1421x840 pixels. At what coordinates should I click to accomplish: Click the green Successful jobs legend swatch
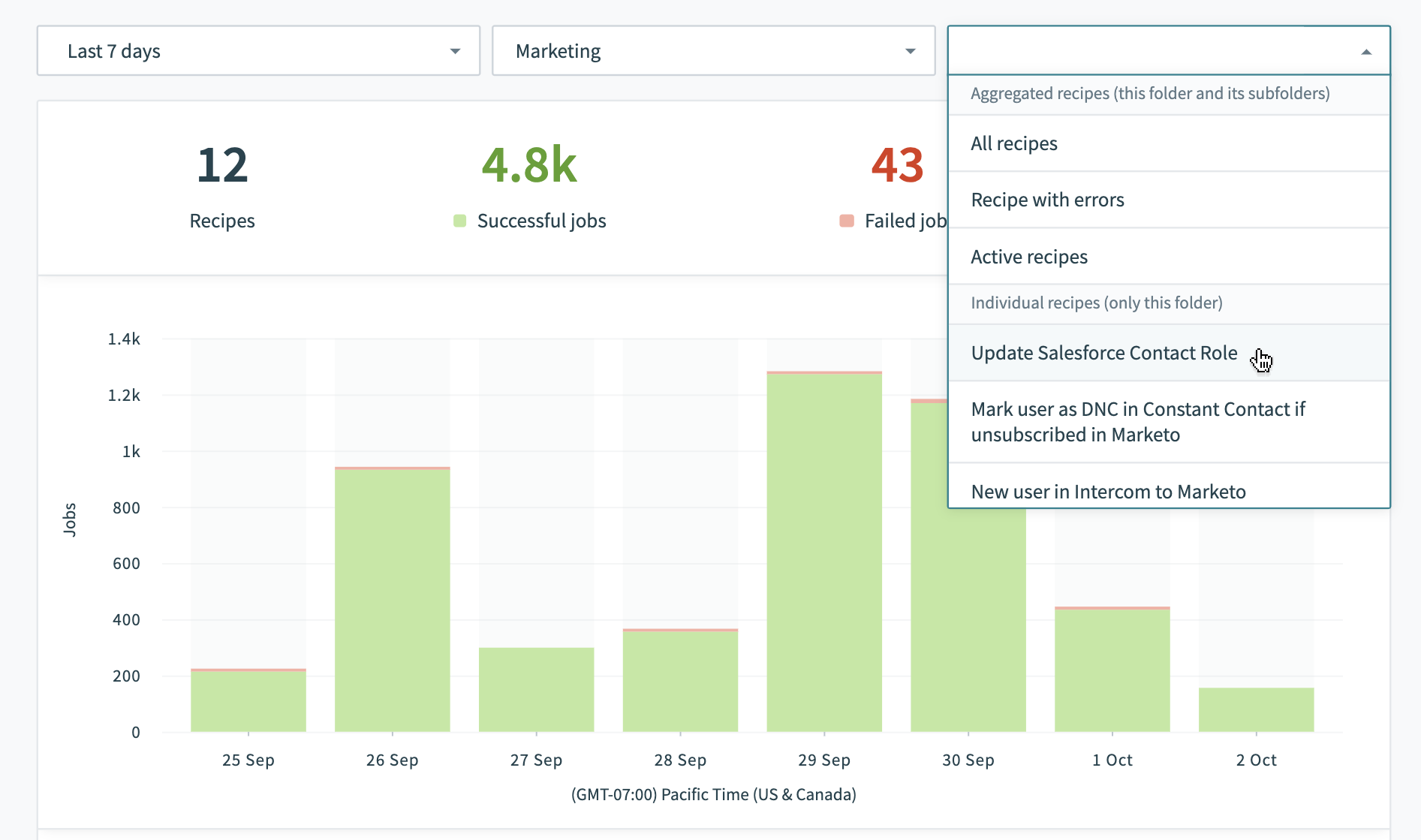click(x=460, y=221)
